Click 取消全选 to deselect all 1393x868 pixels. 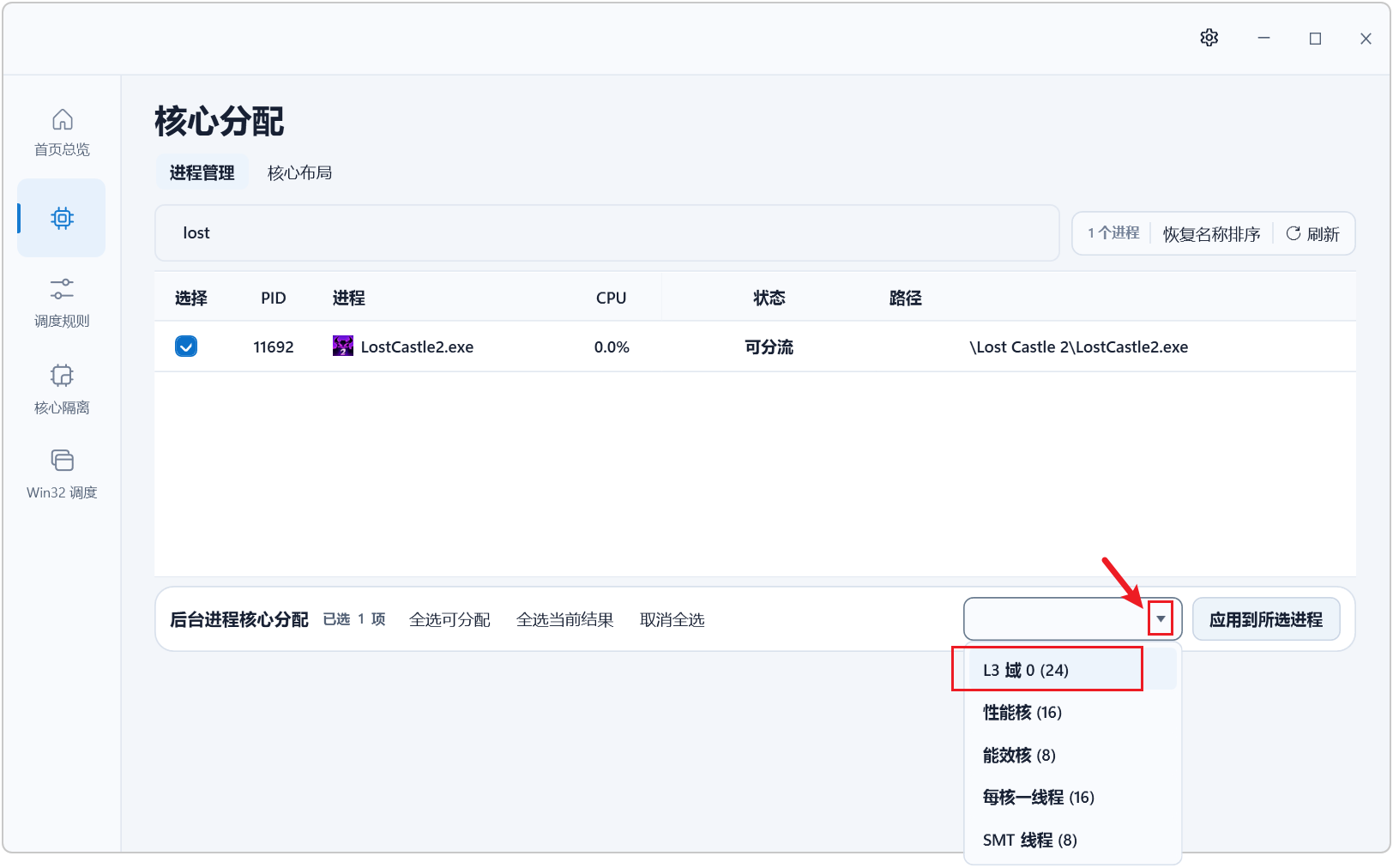point(672,619)
